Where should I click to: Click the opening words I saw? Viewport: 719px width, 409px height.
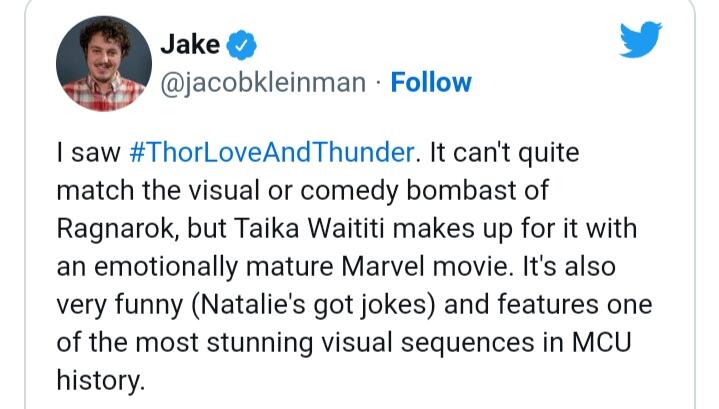pos(88,153)
